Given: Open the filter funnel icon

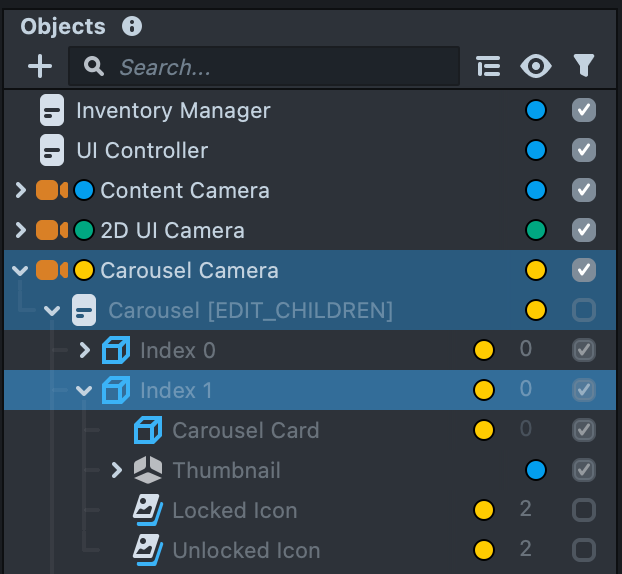Looking at the screenshot, I should (584, 67).
